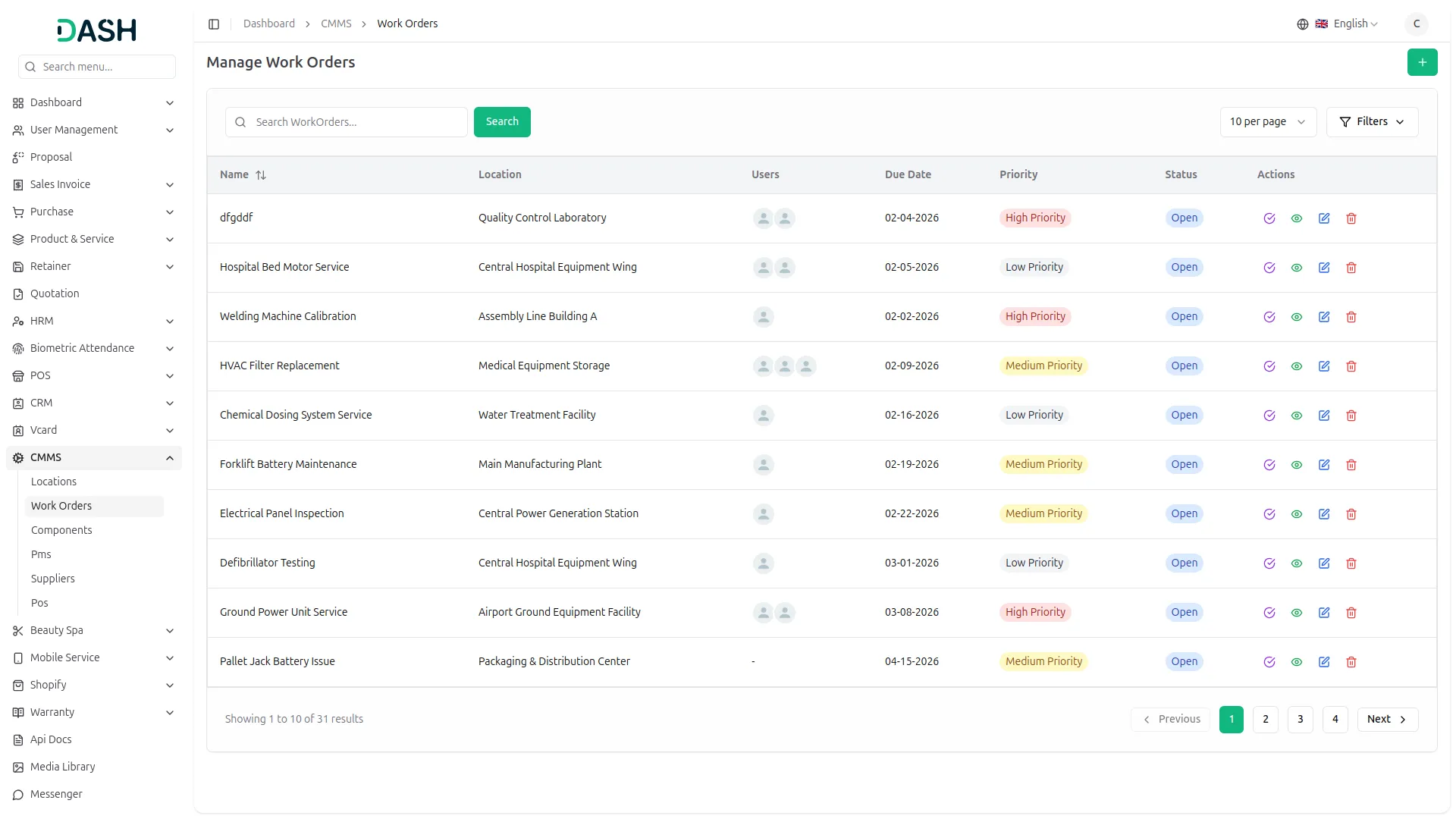1456x819 pixels.
Task: Show Defibrillator Testing details via eye icon
Action: point(1296,563)
